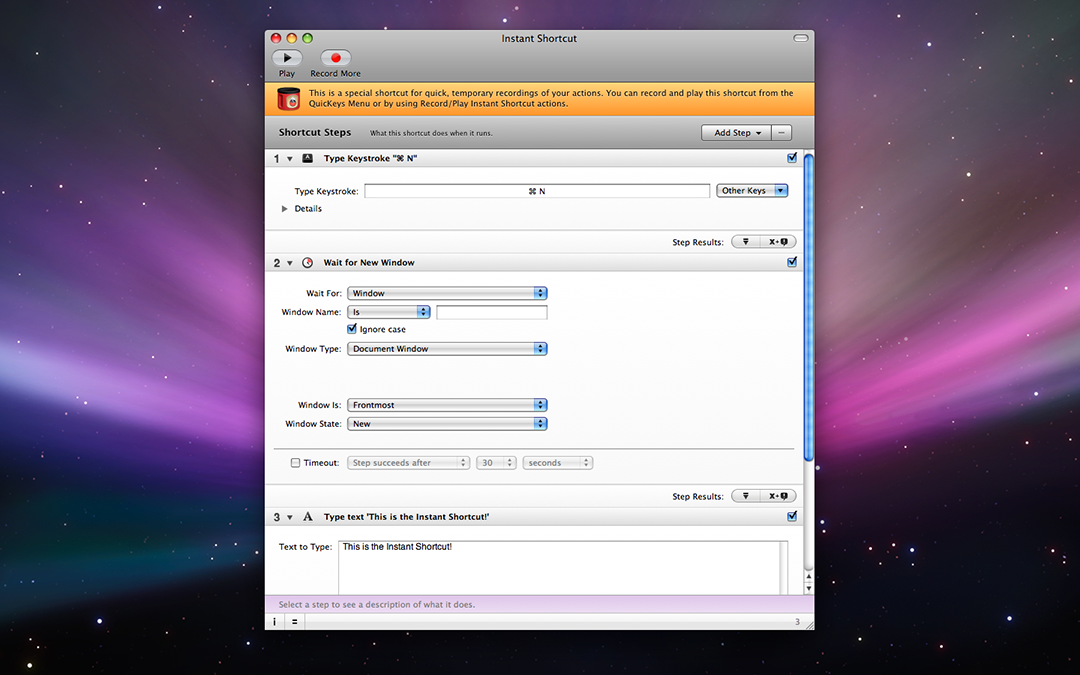
Task: Click the scroll up arrow of the steps list
Action: (x=809, y=577)
